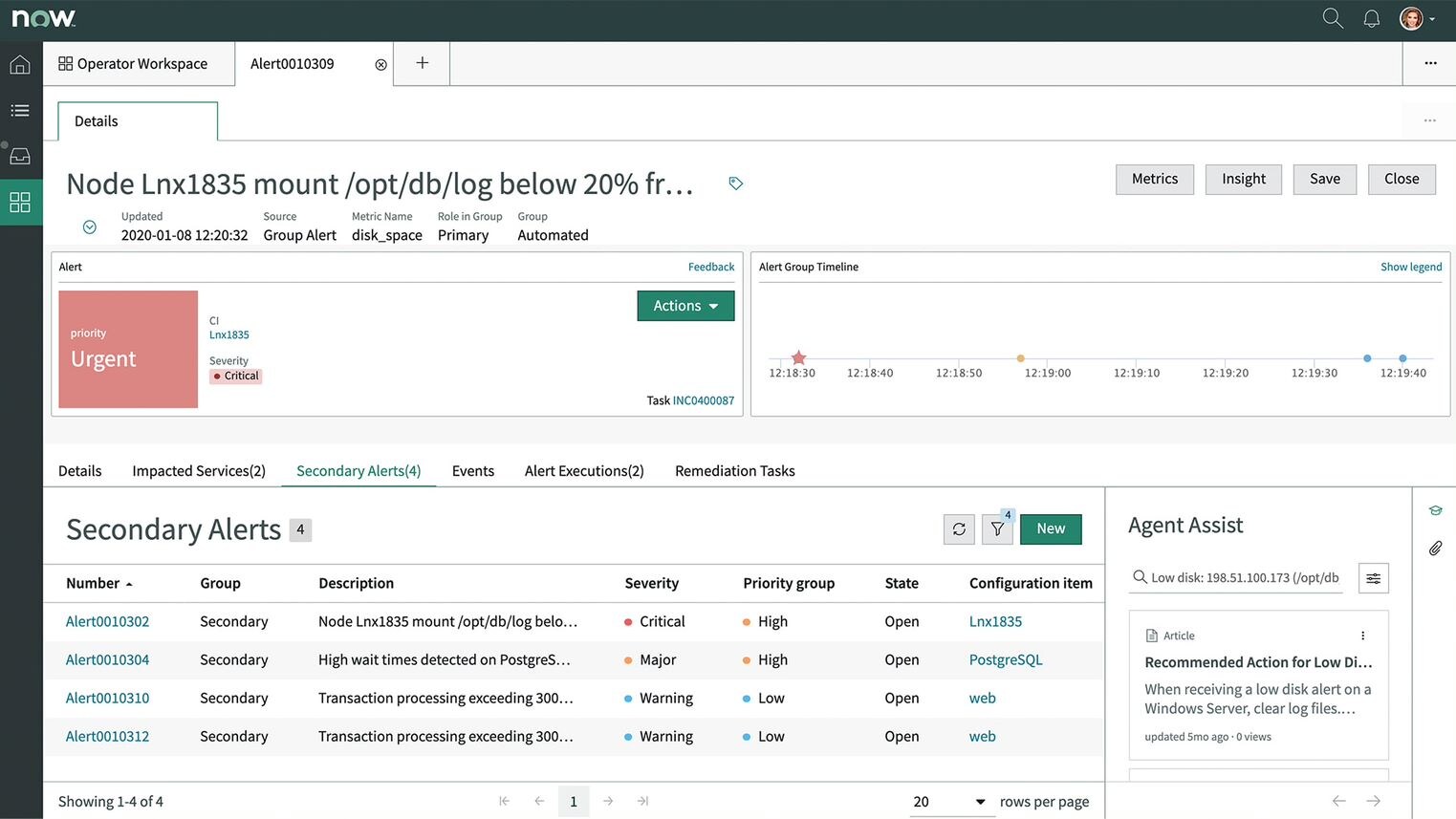Open the inbox icon in the sidebar
1456x819 pixels.
click(x=20, y=155)
